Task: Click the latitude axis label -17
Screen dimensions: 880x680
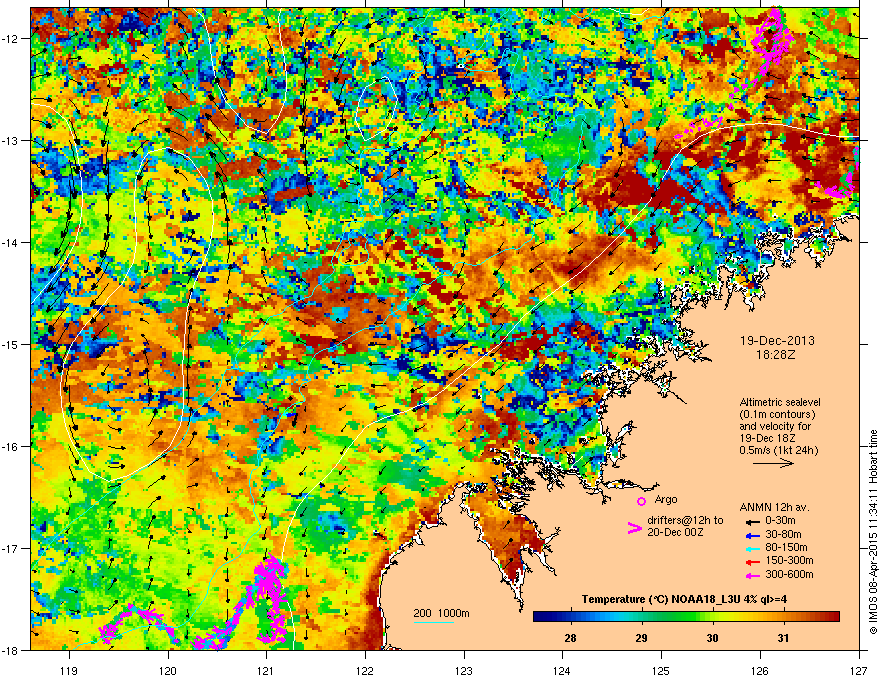Action: click(x=11, y=548)
